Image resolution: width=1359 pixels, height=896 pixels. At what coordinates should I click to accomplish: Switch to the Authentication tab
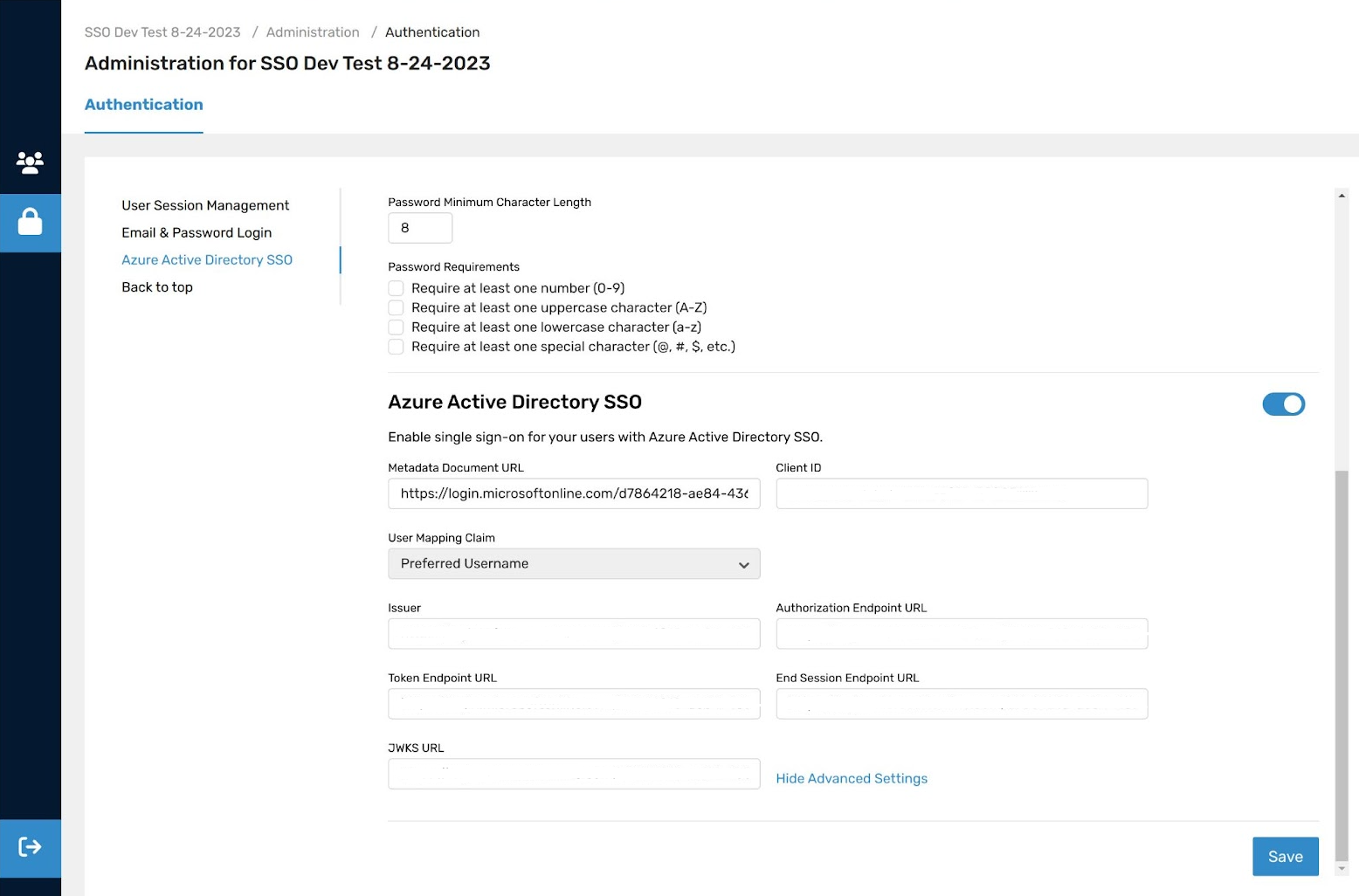click(x=143, y=104)
